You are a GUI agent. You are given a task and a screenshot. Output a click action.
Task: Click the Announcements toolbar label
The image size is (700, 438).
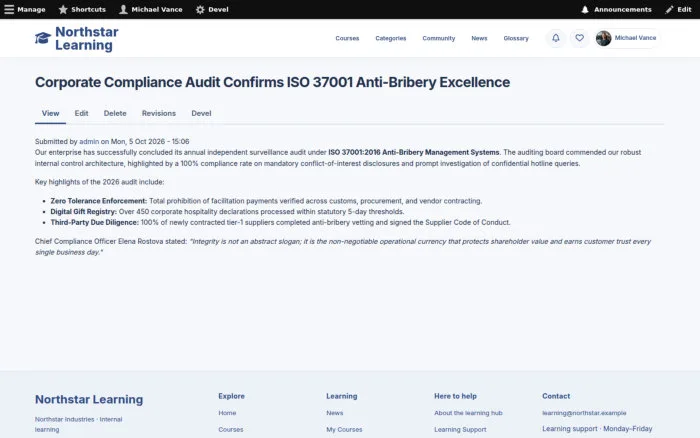pos(623,9)
